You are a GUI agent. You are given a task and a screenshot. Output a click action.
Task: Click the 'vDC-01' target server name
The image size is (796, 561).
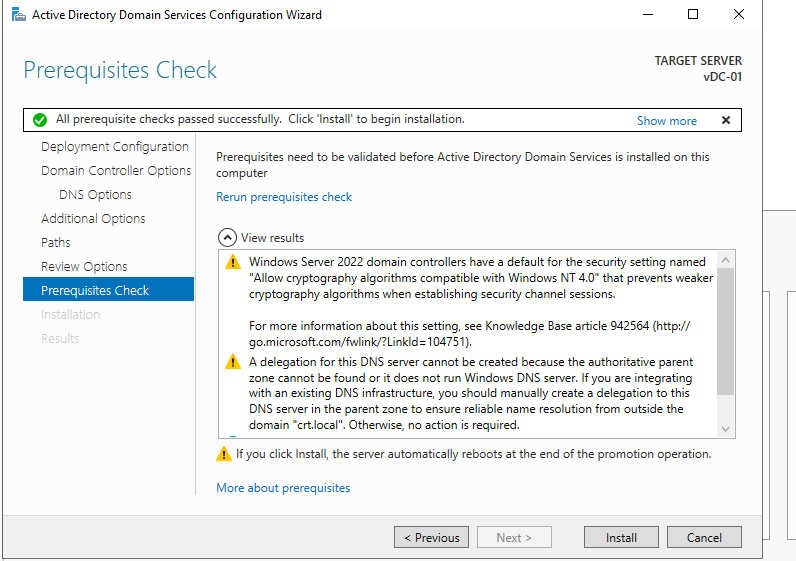pos(722,77)
